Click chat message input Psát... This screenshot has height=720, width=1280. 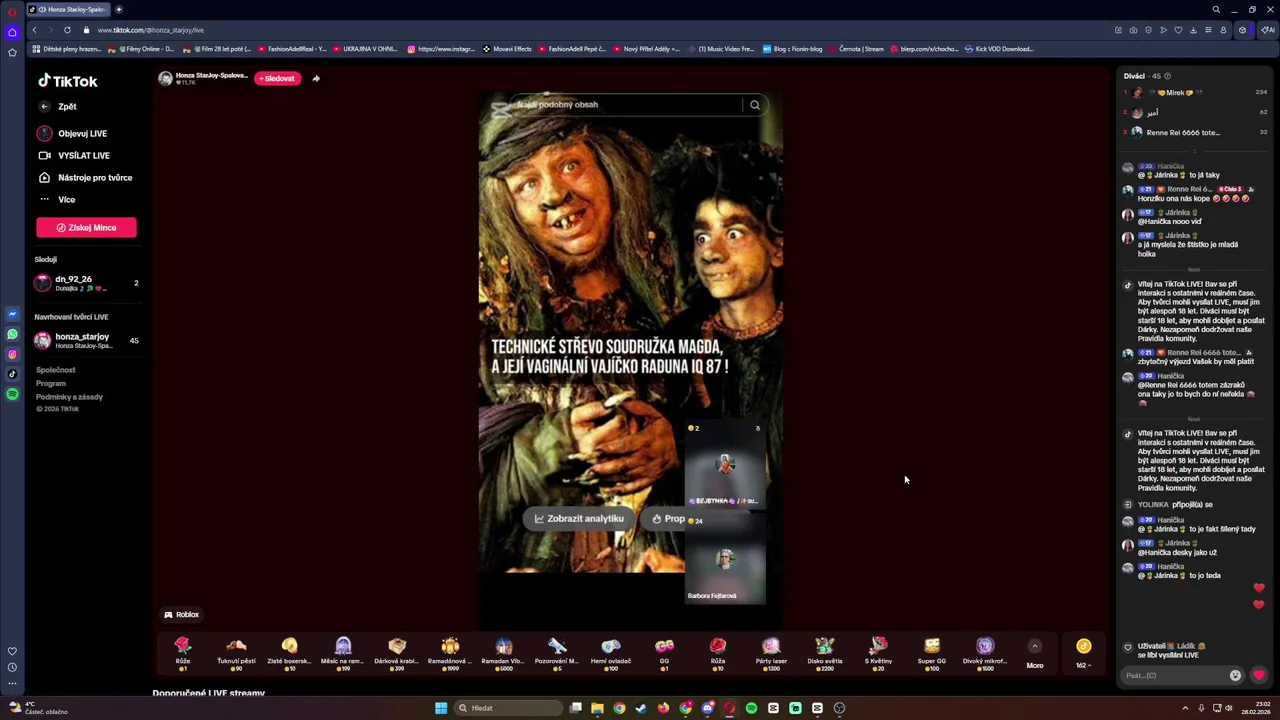1174,675
